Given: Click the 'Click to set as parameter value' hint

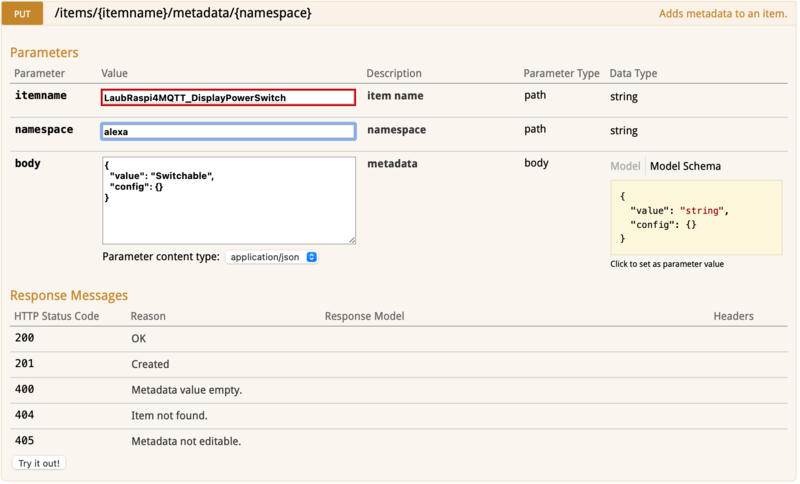Looking at the screenshot, I should [x=667, y=264].
